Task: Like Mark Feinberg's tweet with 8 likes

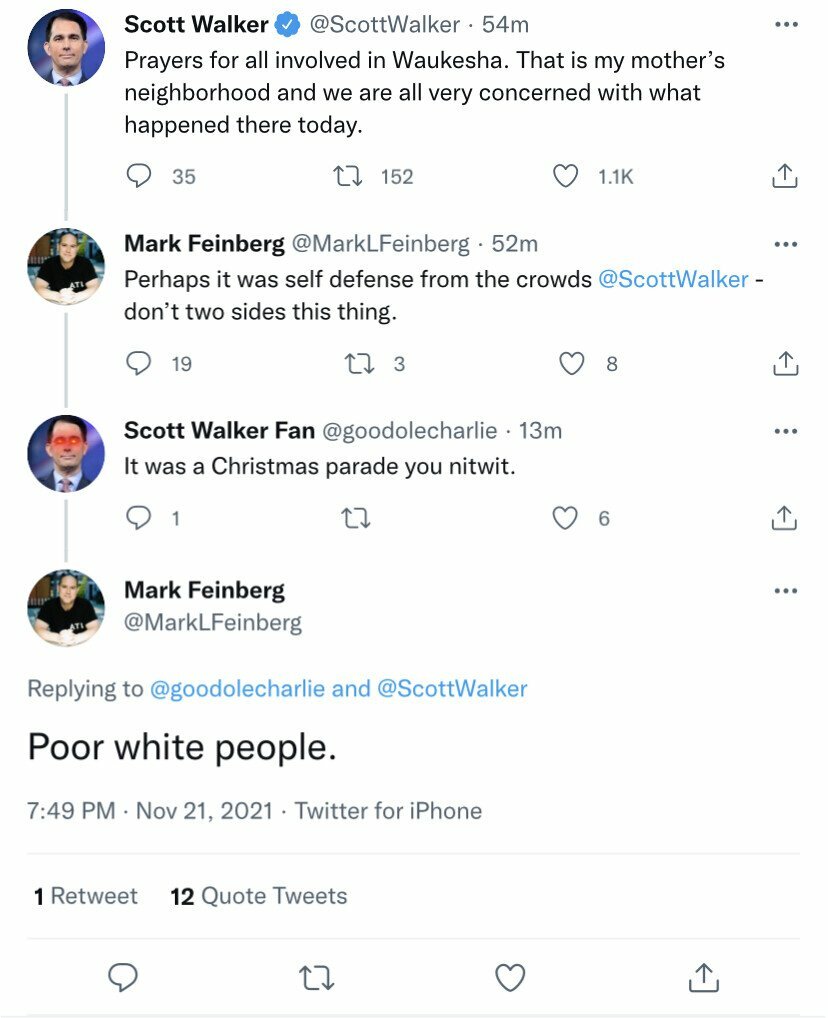Action: (x=571, y=364)
